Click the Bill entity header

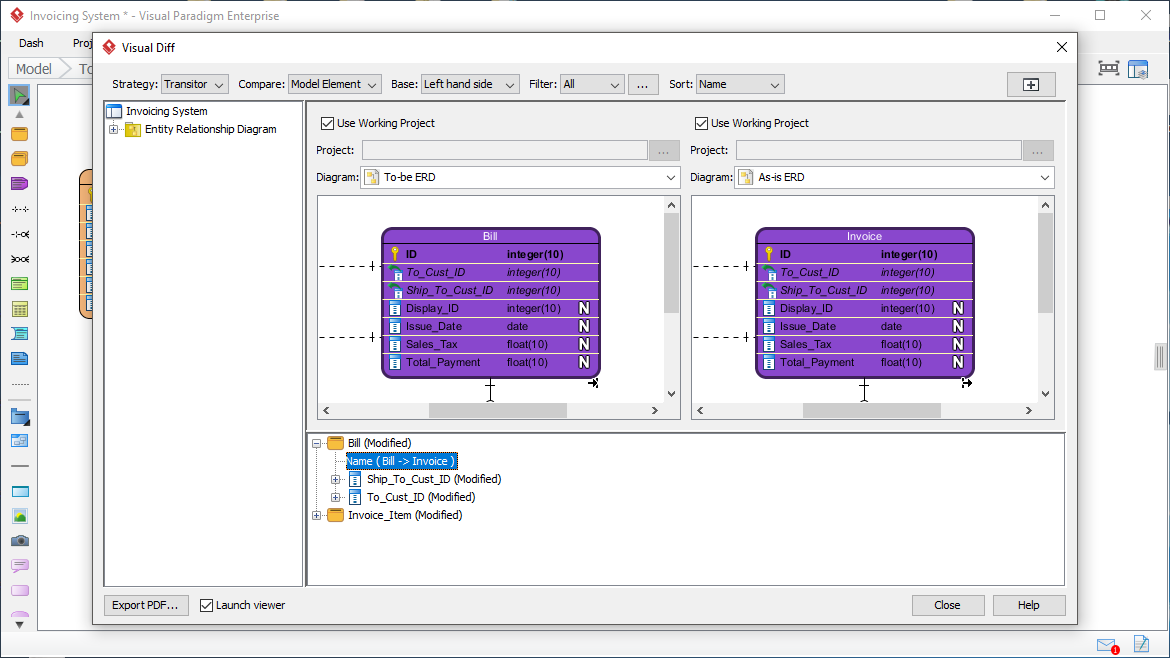490,236
